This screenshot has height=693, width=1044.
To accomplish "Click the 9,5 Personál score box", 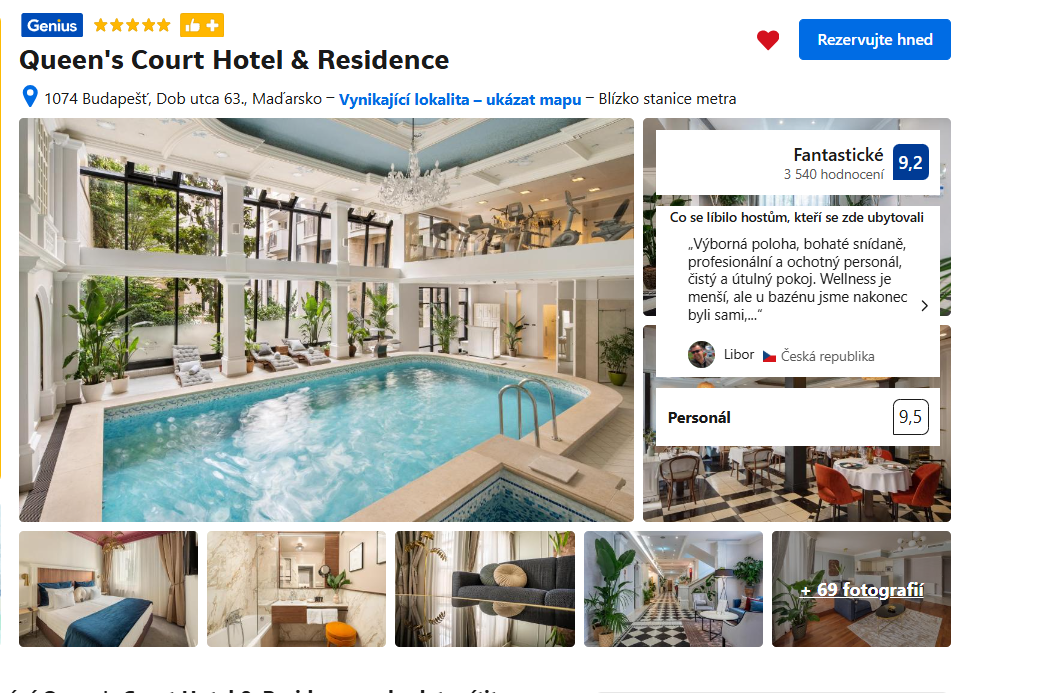I will pyautogui.click(x=910, y=417).
